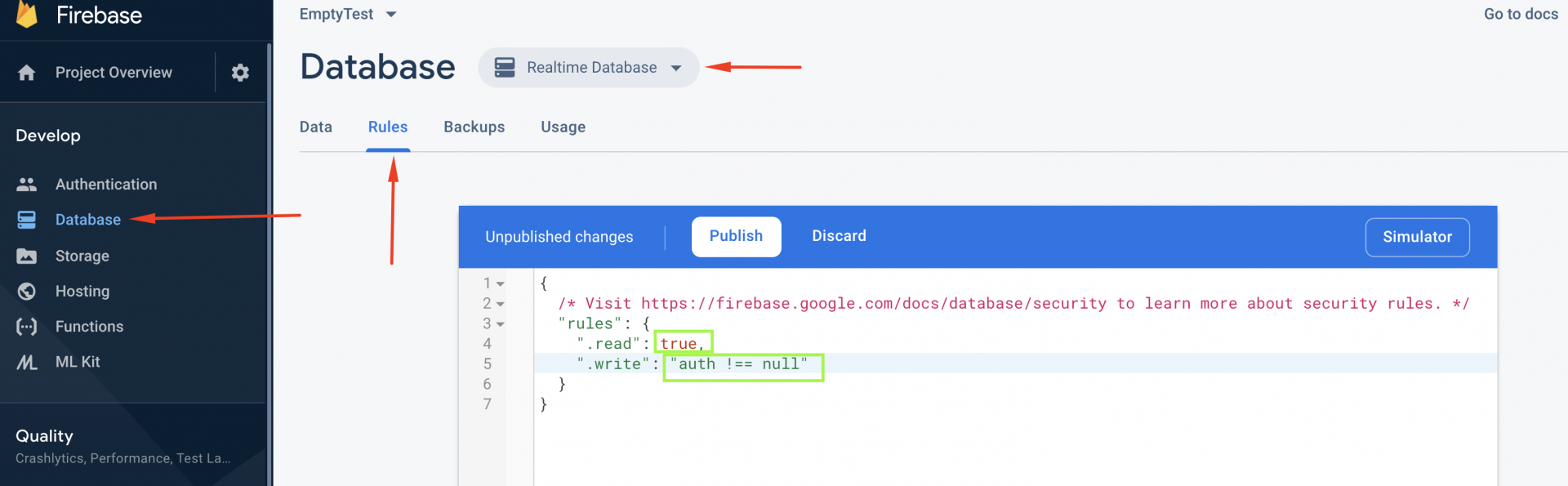Switch to the Backups tab
This screenshot has width=1568, height=486.
[474, 127]
